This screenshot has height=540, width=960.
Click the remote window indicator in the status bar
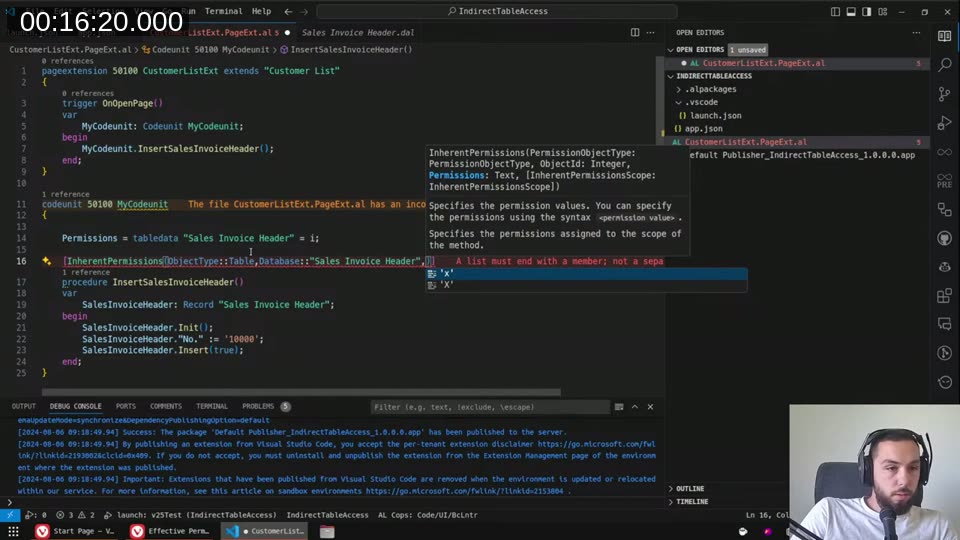[10, 515]
